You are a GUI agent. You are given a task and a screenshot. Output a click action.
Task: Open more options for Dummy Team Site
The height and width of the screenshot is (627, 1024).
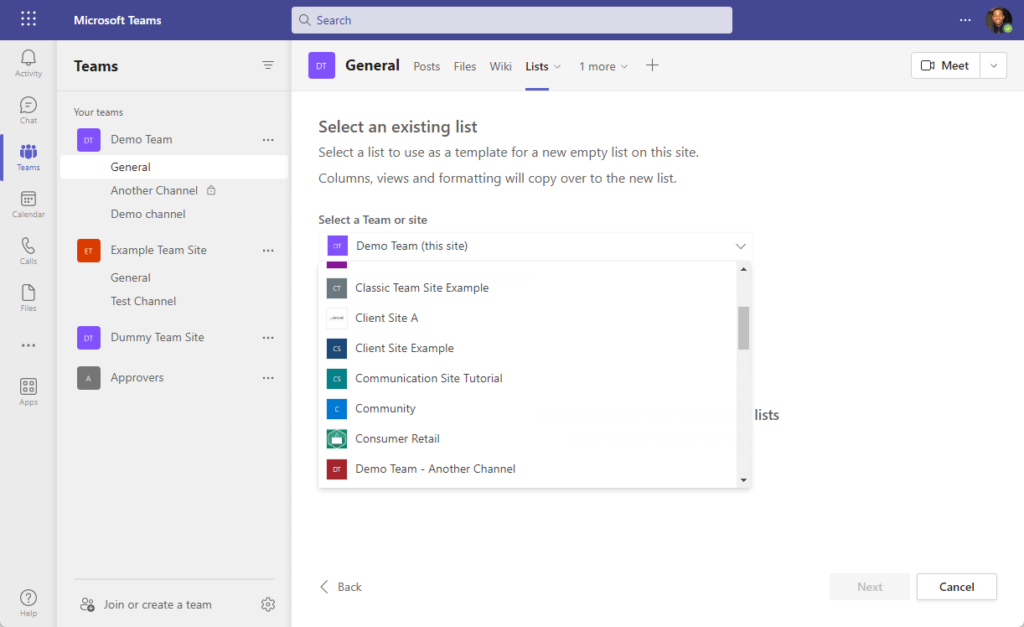[268, 338]
